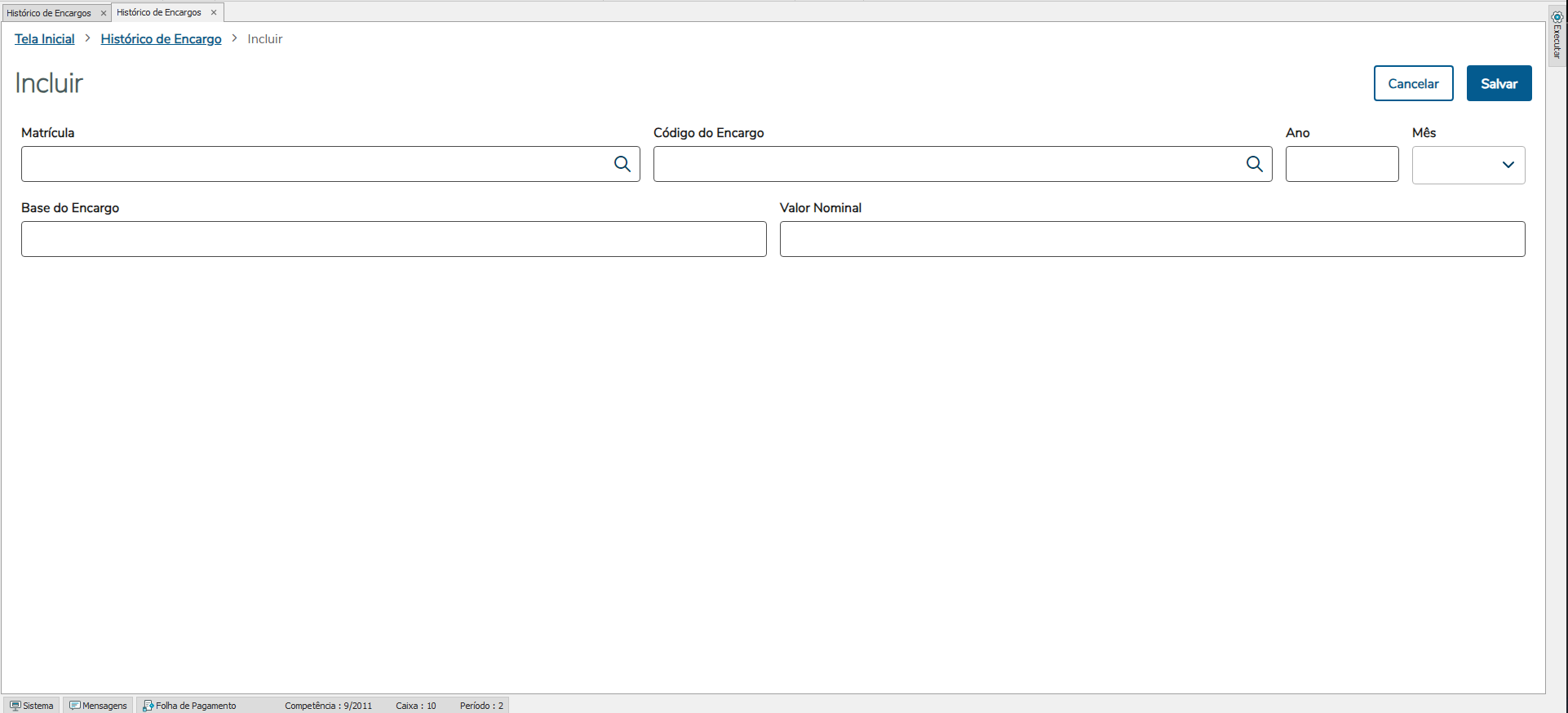1568x713 pixels.
Task: Click the Cancelar button
Action: click(x=1413, y=83)
